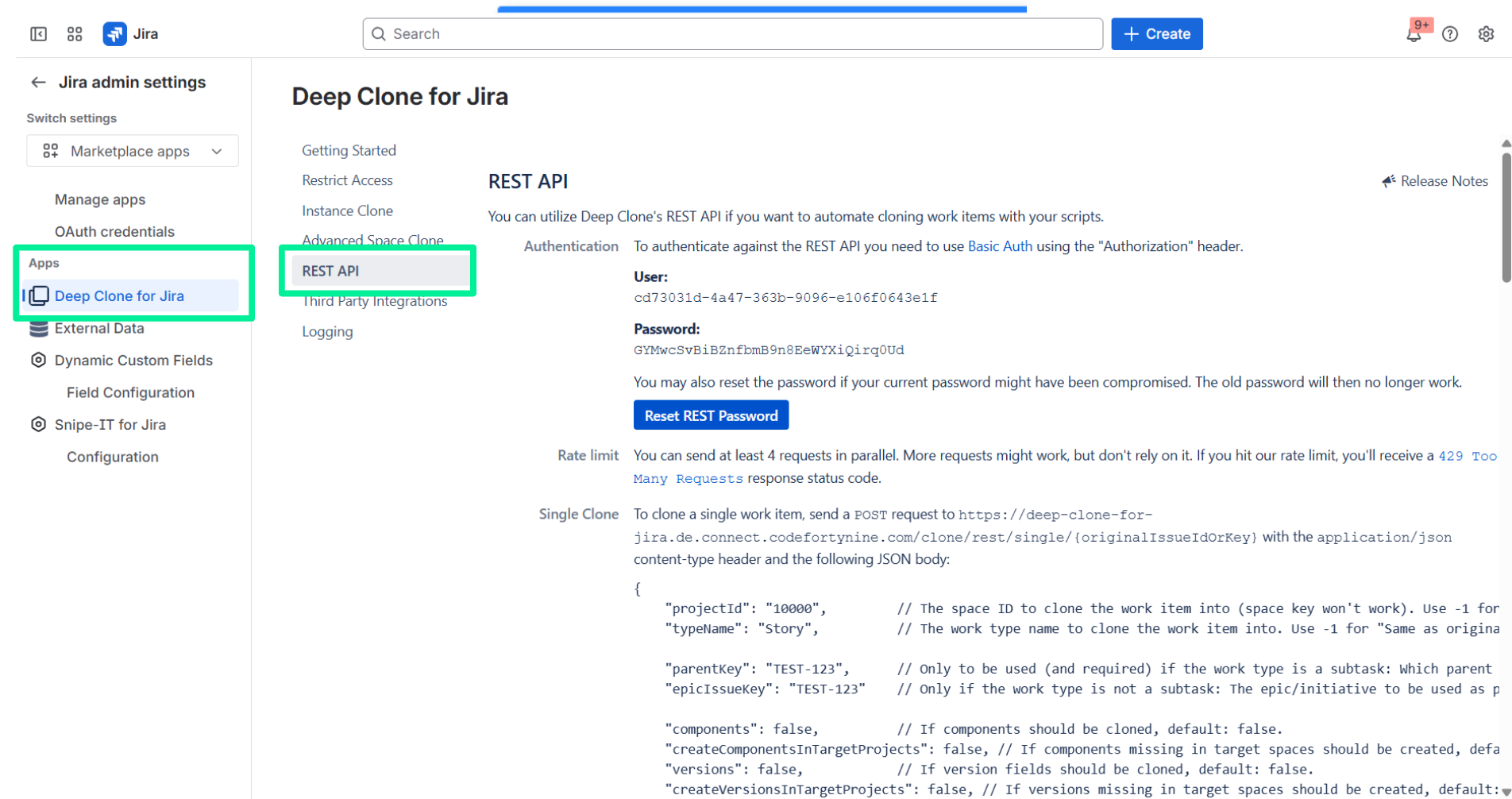
Task: Open the app switcher grid icon
Action: coord(75,34)
